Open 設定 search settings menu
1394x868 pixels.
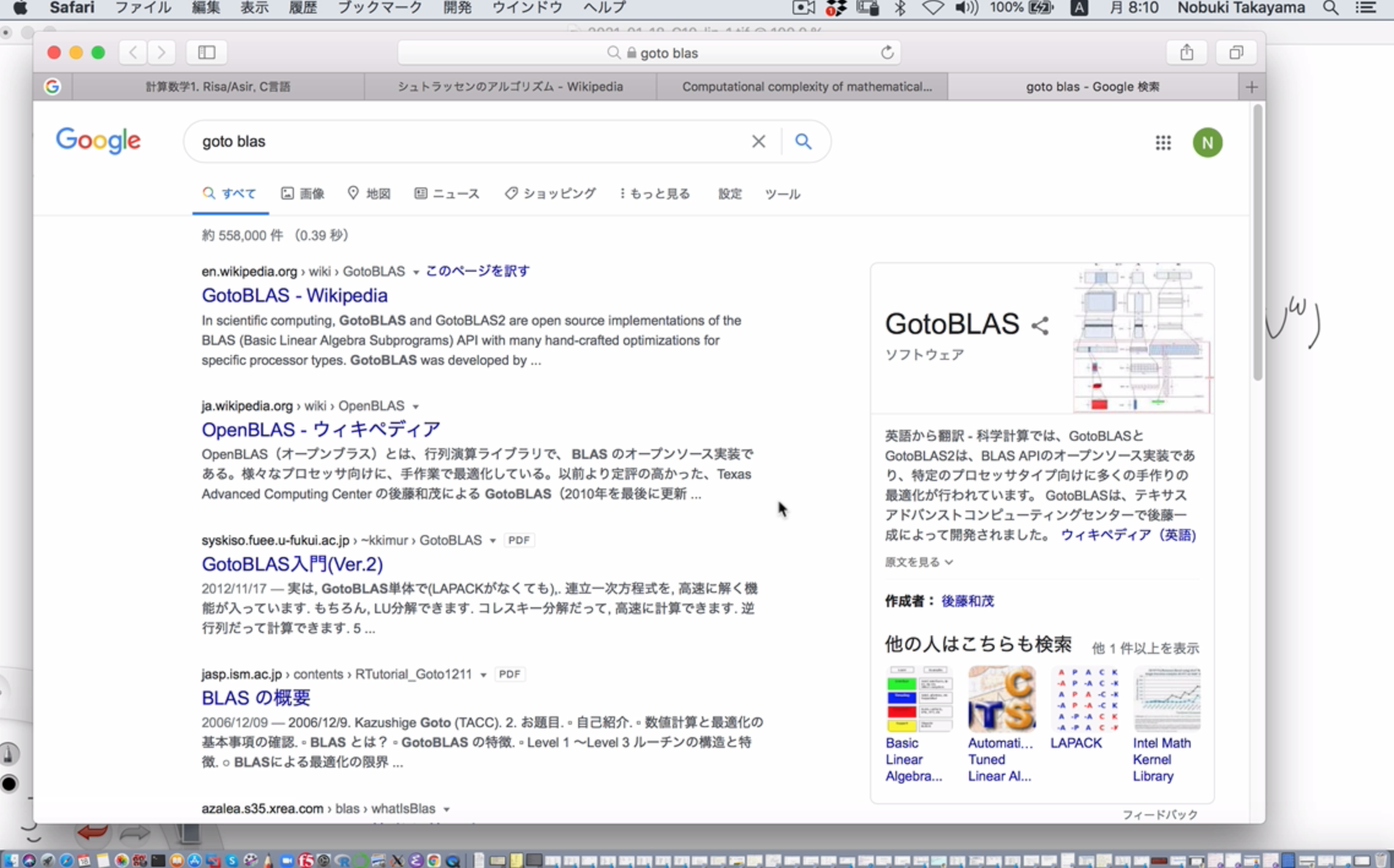(729, 194)
